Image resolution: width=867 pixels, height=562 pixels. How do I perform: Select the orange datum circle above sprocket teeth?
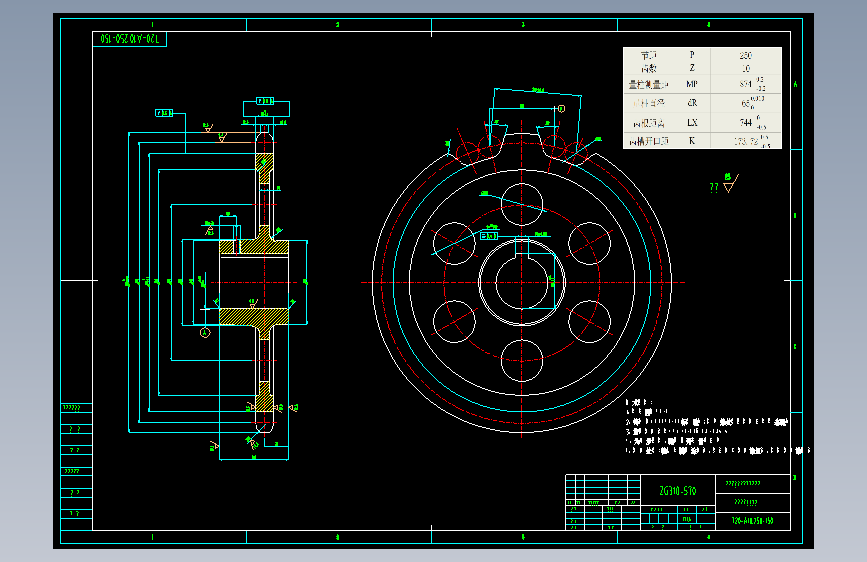coord(561,108)
